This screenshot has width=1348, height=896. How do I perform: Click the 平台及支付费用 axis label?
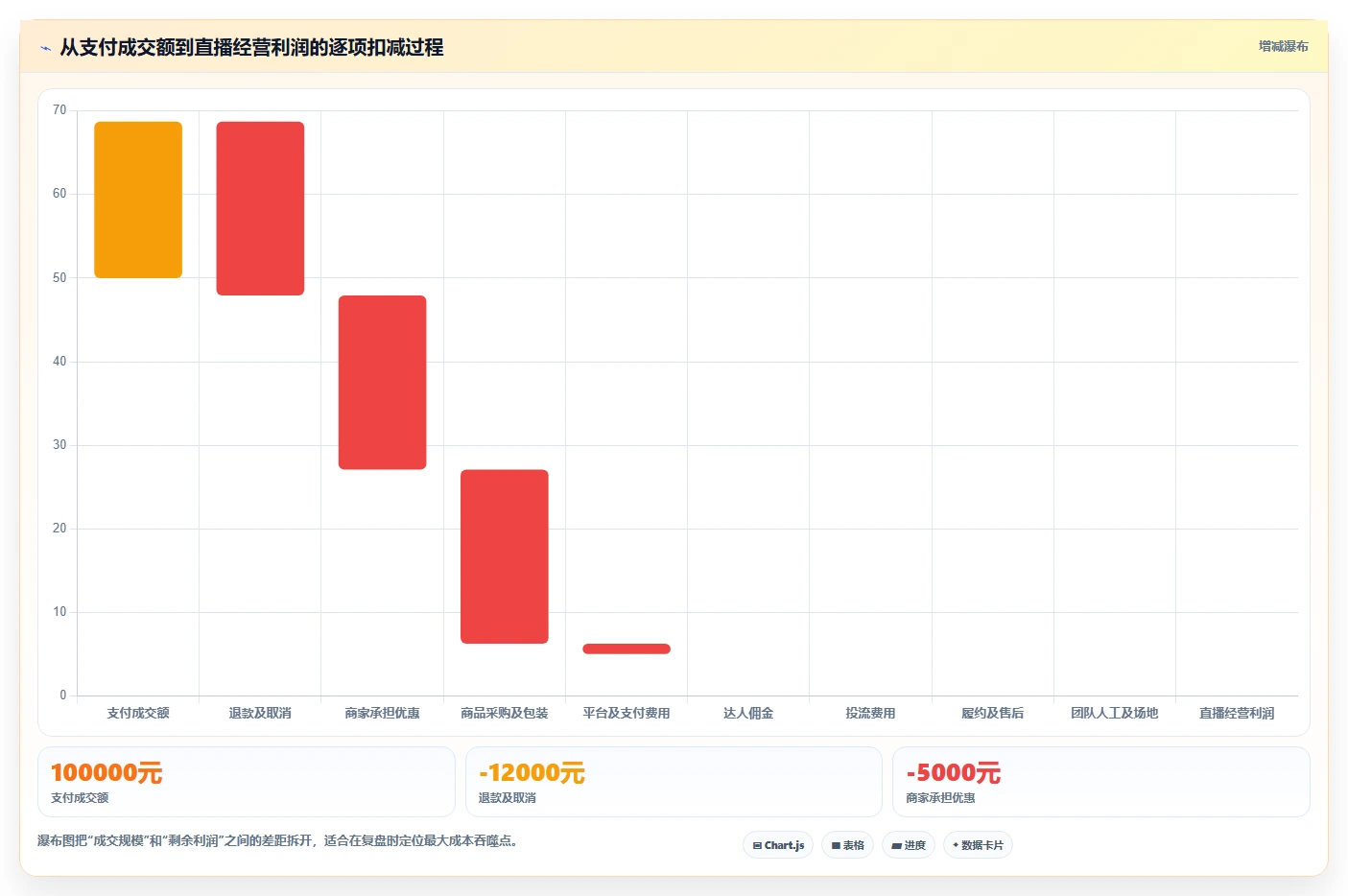click(x=627, y=713)
